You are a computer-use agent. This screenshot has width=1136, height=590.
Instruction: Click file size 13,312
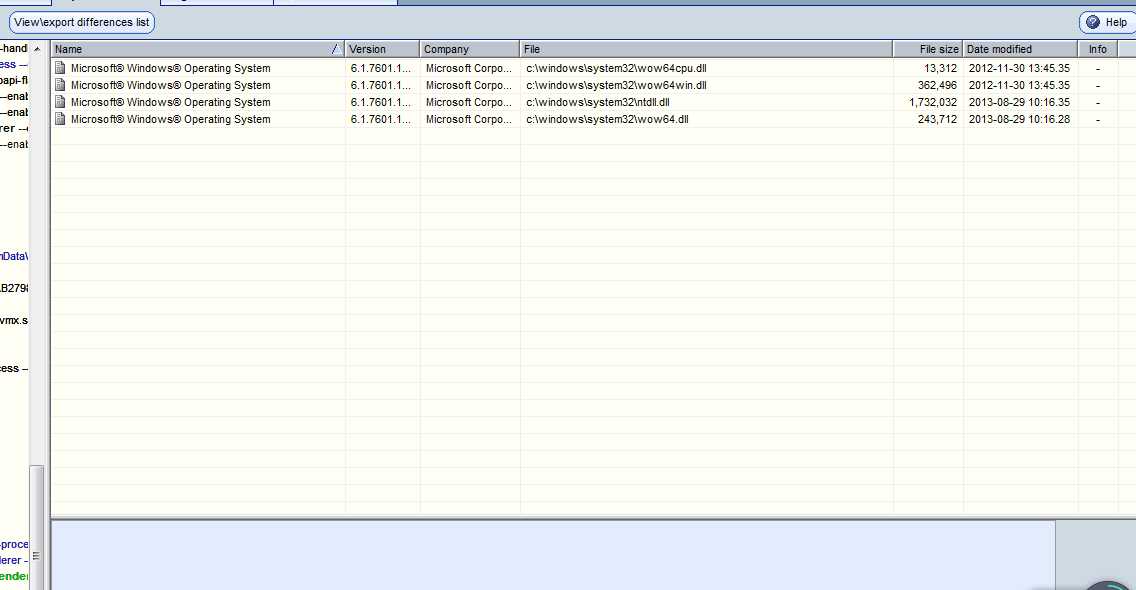940,68
